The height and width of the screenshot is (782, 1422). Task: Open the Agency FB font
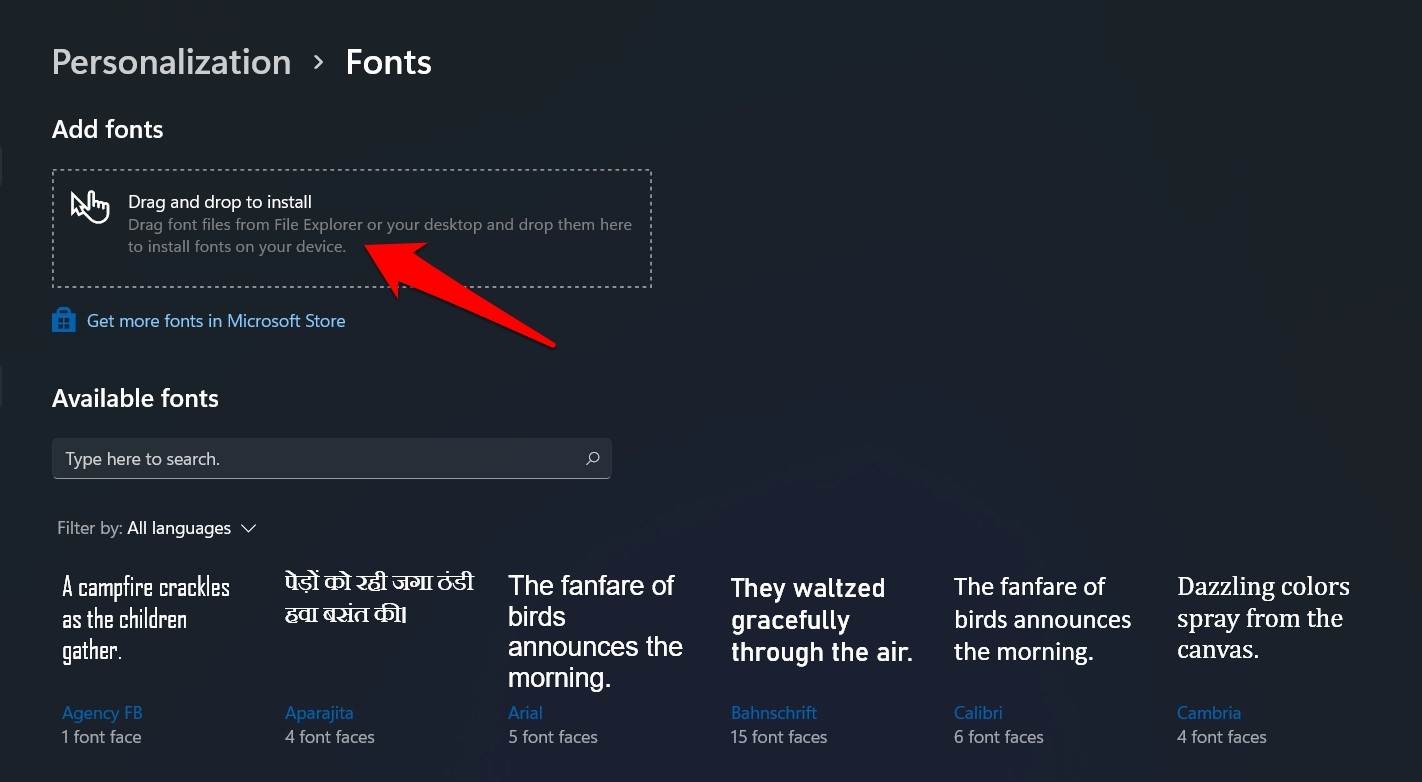(102, 713)
